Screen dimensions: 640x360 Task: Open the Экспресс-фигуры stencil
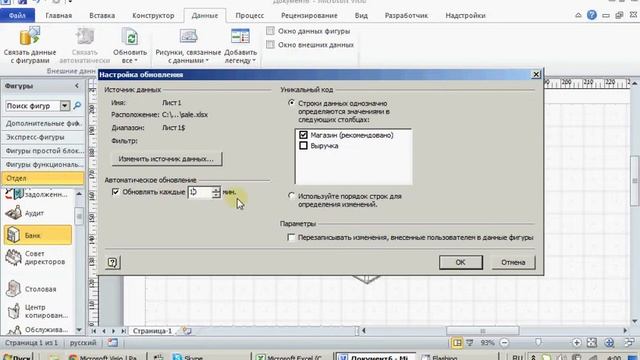pos(43,137)
